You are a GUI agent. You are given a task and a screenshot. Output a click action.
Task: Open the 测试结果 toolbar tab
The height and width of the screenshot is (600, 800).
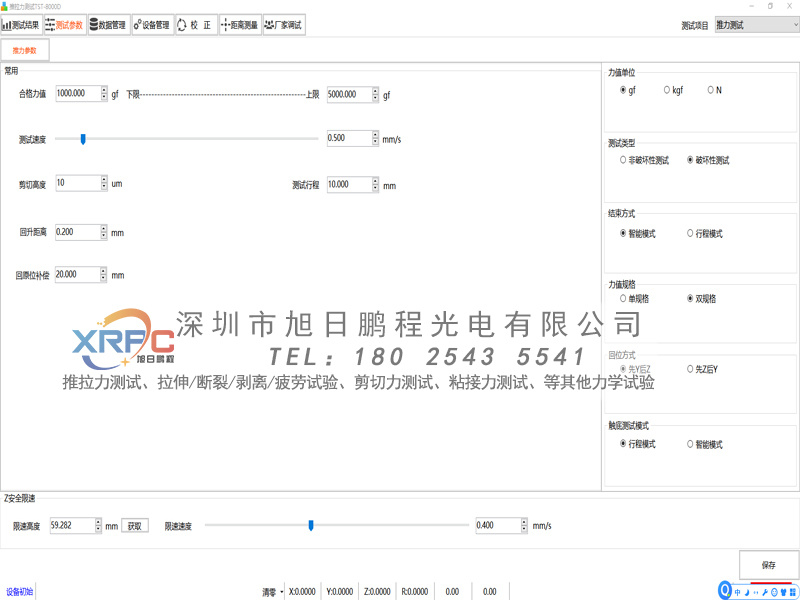coord(21,25)
